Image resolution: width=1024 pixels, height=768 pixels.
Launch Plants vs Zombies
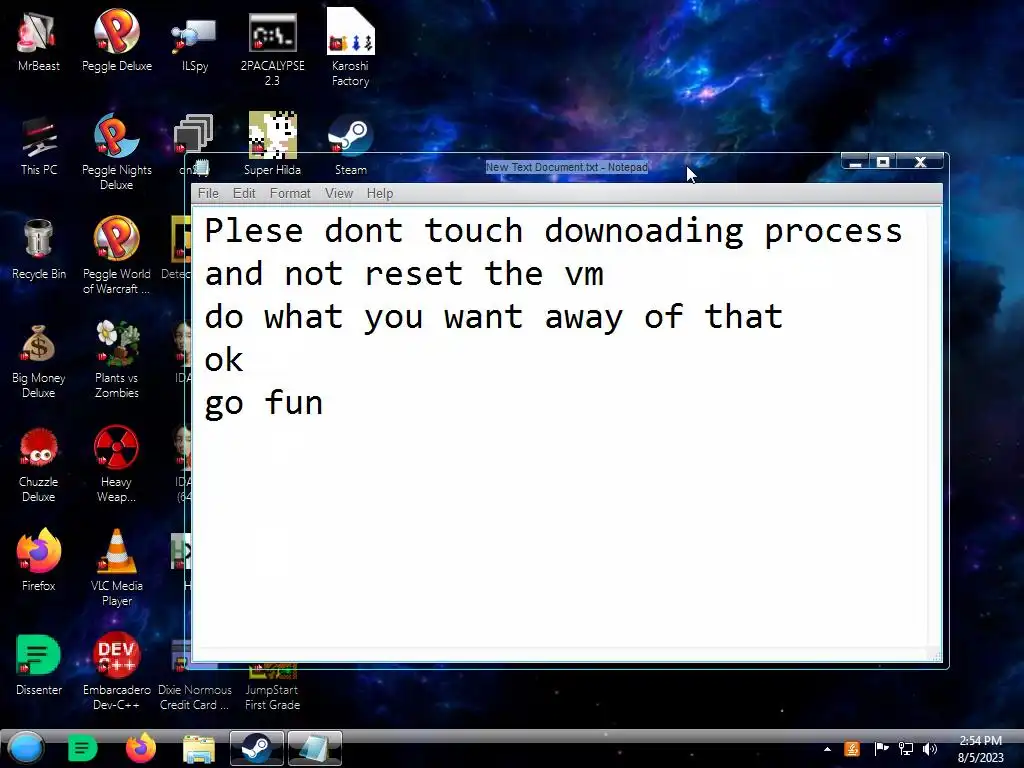pyautogui.click(x=116, y=359)
